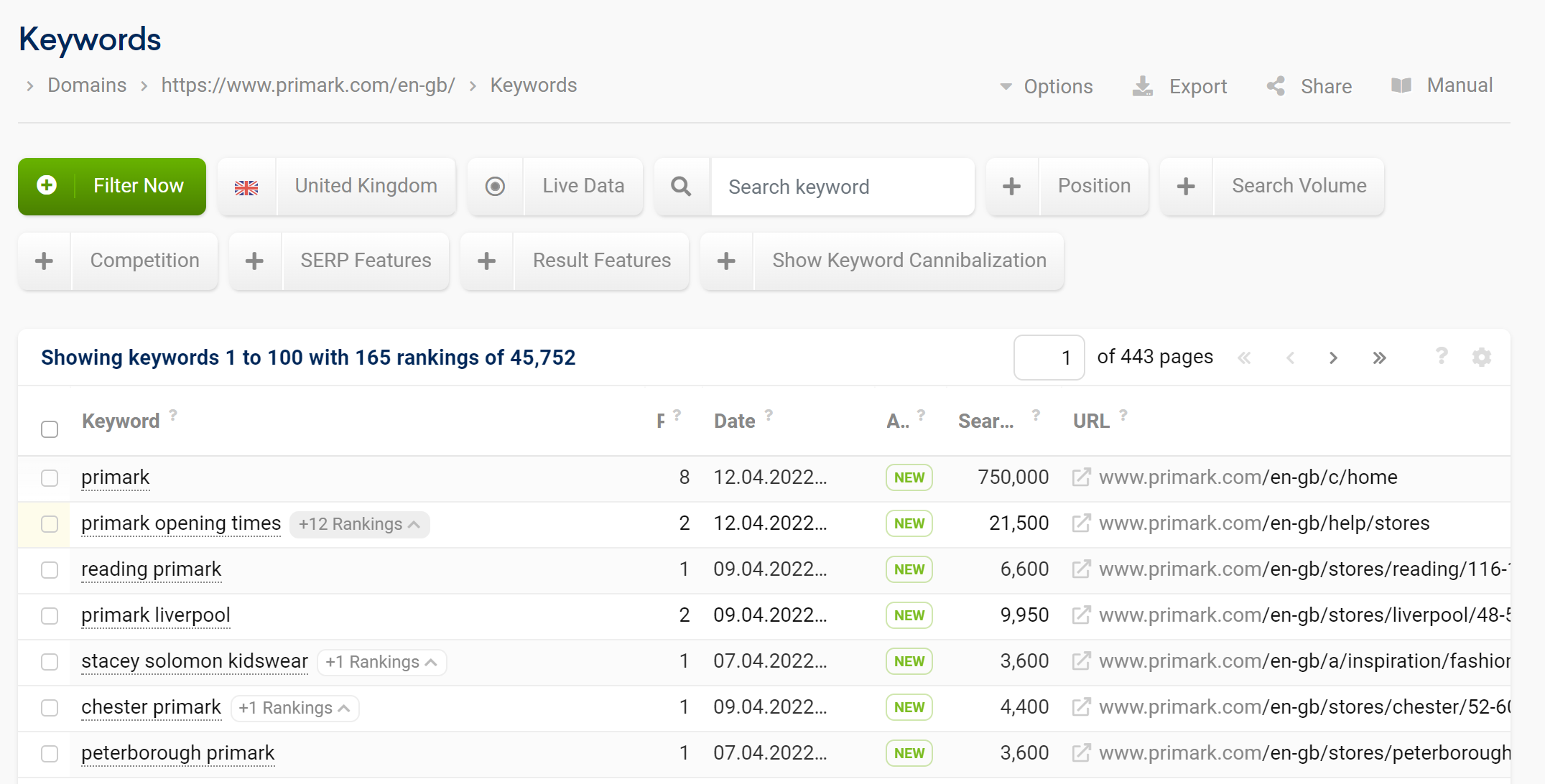
Task: Jump to the first page arrows
Action: [x=1245, y=358]
